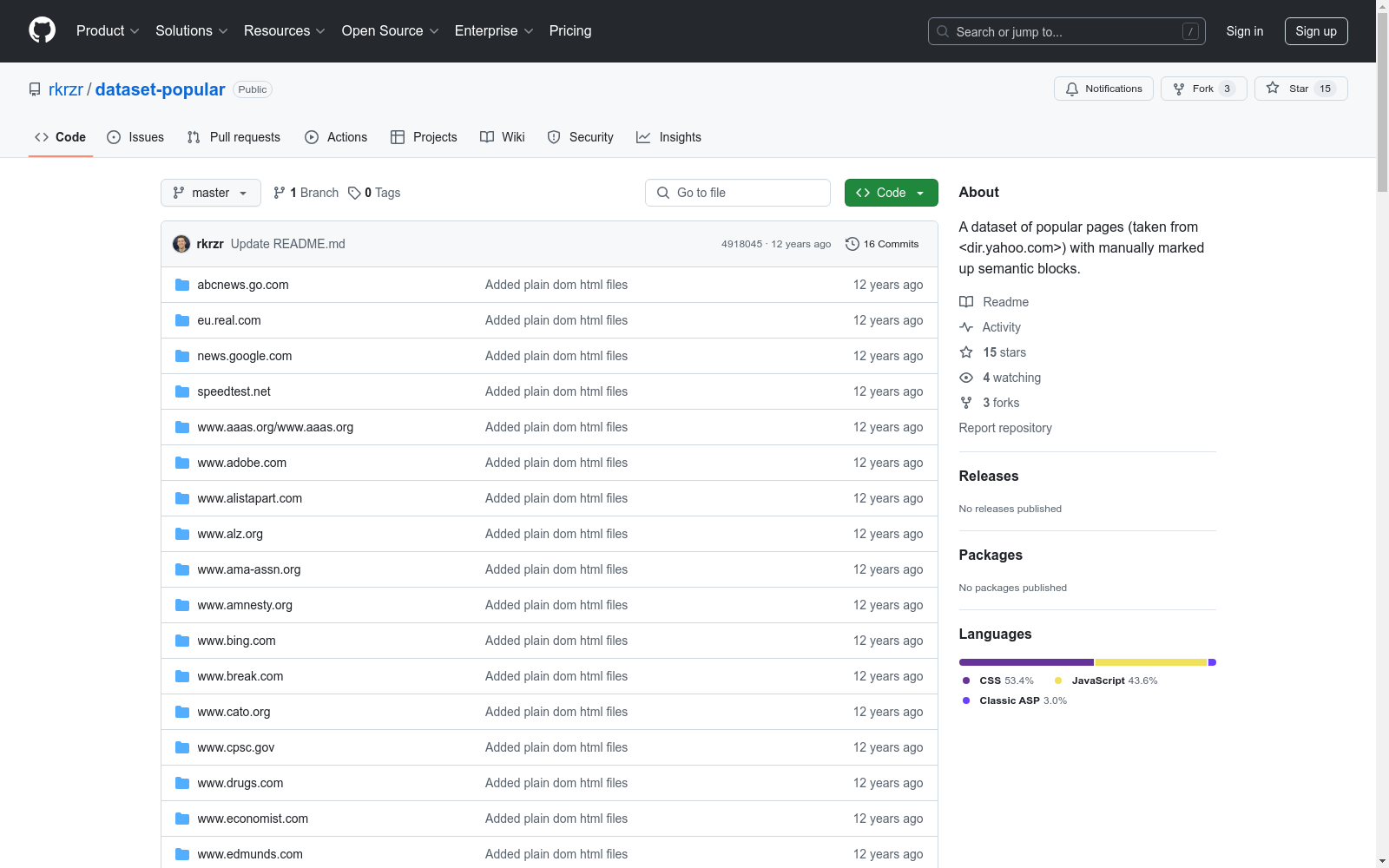The width and height of the screenshot is (1389, 868).
Task: Expand the Open Source menu
Action: (x=391, y=30)
